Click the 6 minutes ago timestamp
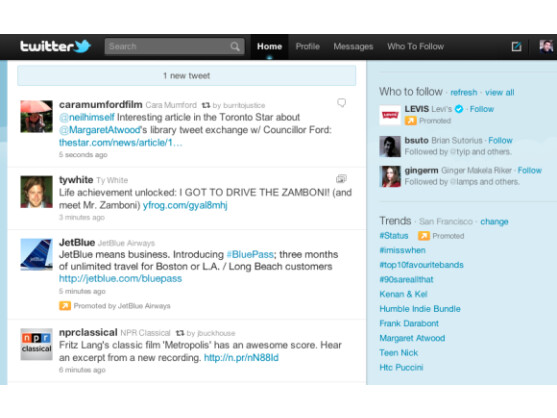The image size is (557, 418). click(82, 370)
